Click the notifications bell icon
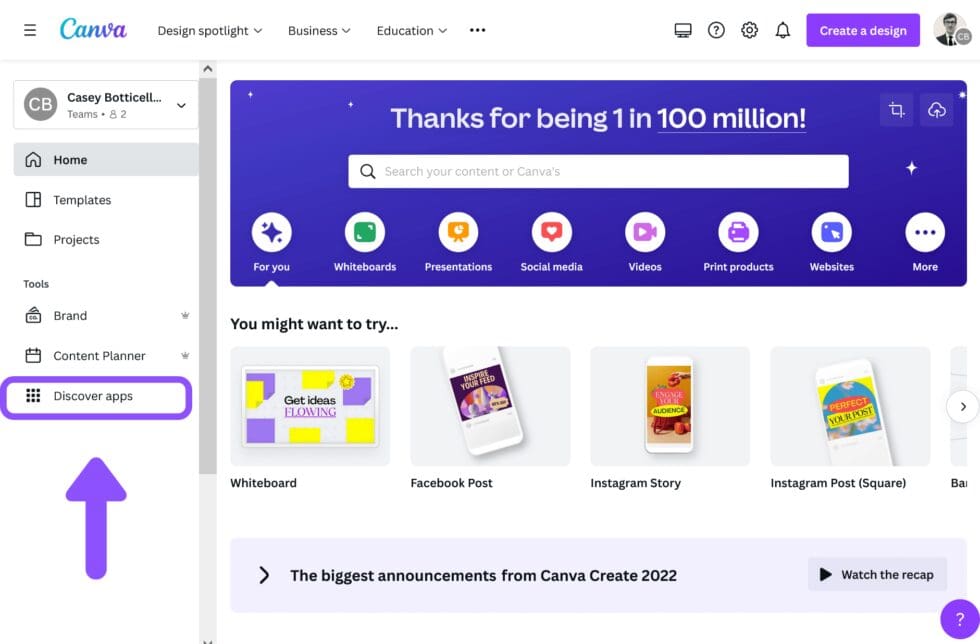Viewport: 980px width, 644px height. coord(783,30)
